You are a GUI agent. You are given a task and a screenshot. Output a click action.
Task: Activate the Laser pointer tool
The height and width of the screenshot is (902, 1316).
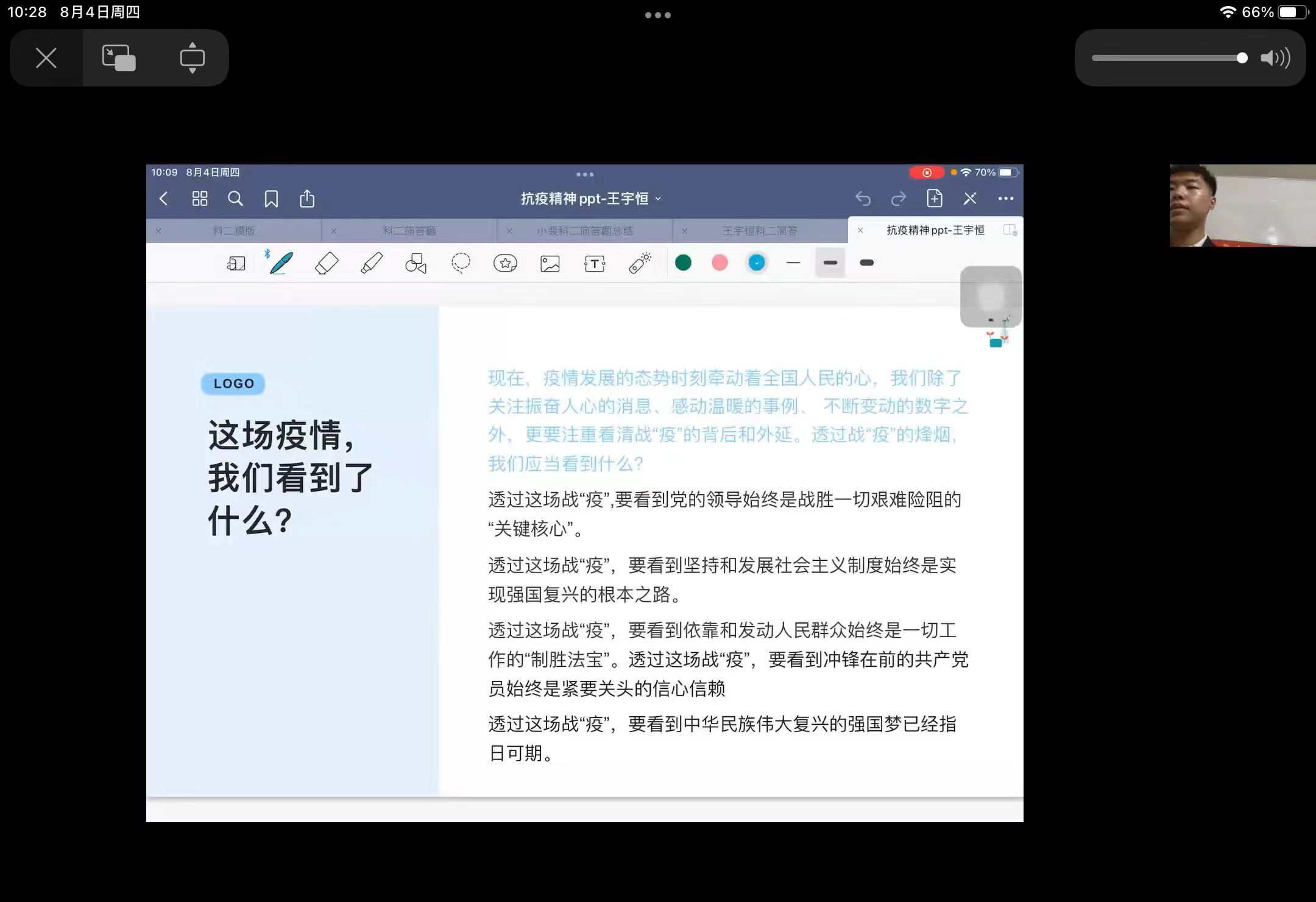[640, 263]
